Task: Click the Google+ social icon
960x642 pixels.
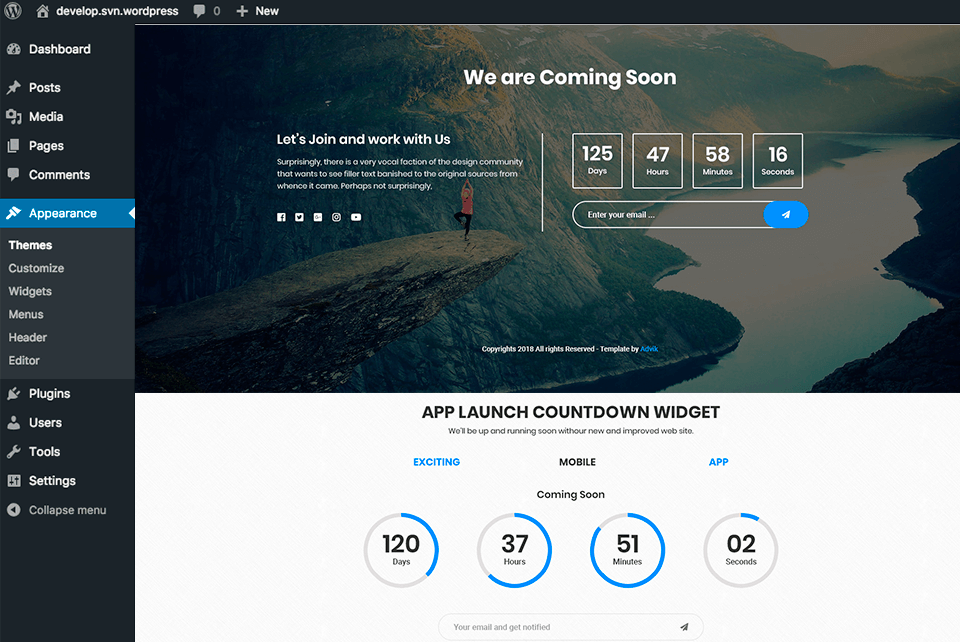Action: pyautogui.click(x=318, y=217)
